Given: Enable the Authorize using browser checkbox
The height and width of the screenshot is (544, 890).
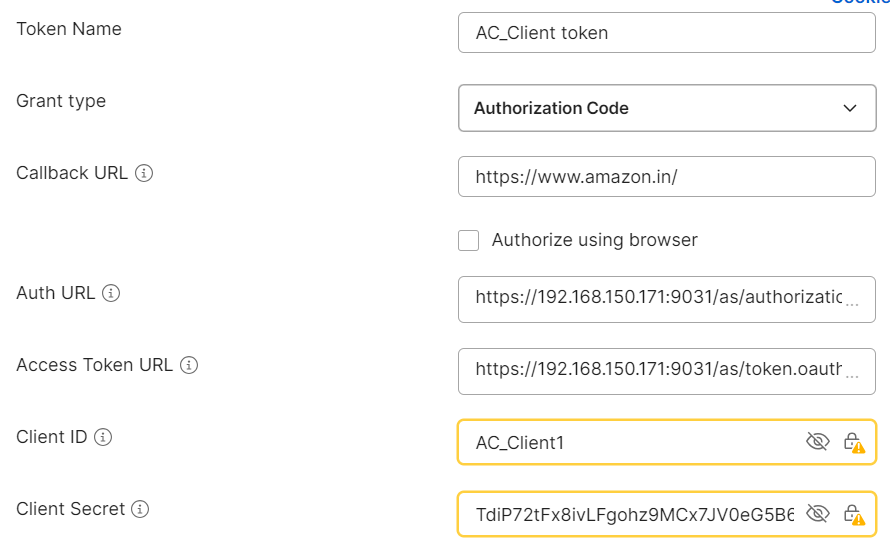Looking at the screenshot, I should click(x=468, y=240).
